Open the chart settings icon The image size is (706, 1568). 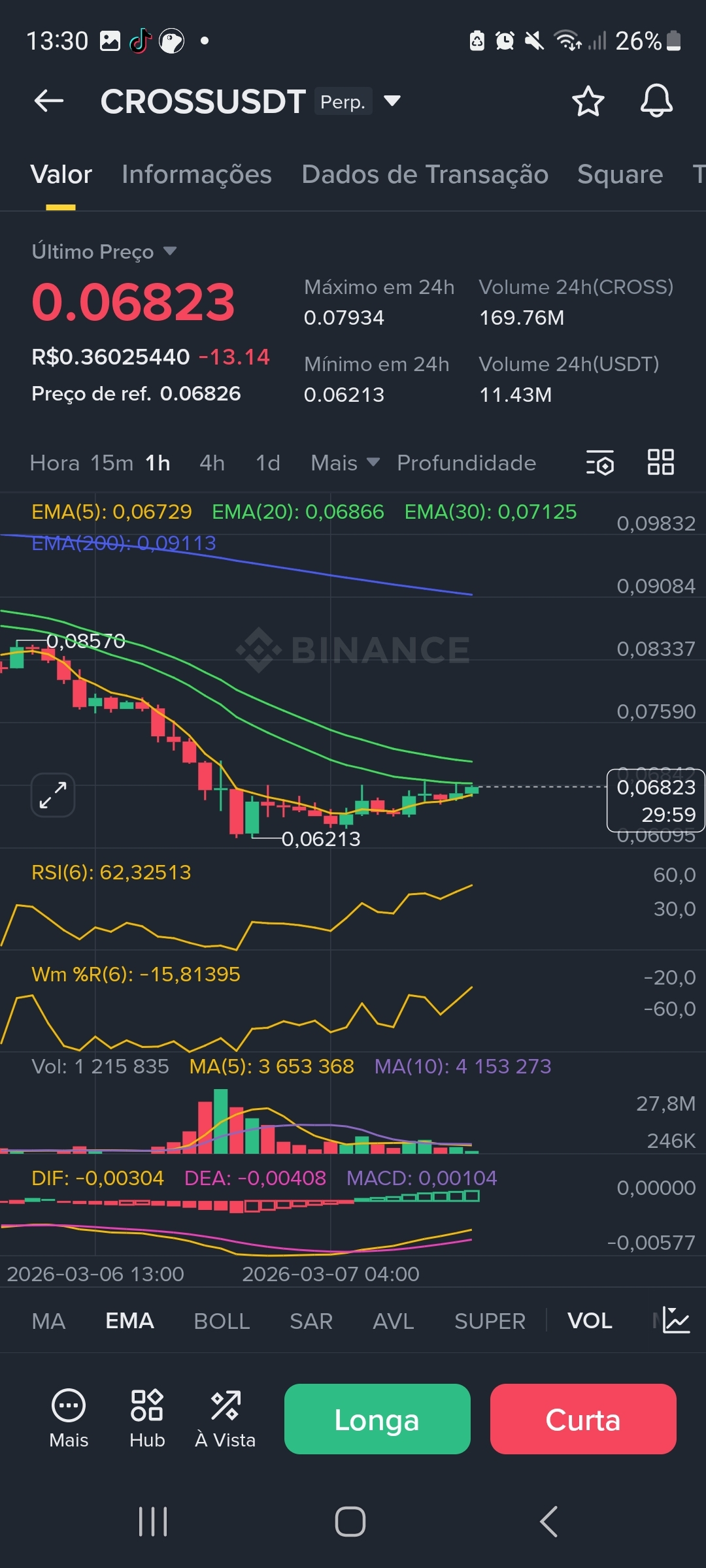click(x=599, y=463)
